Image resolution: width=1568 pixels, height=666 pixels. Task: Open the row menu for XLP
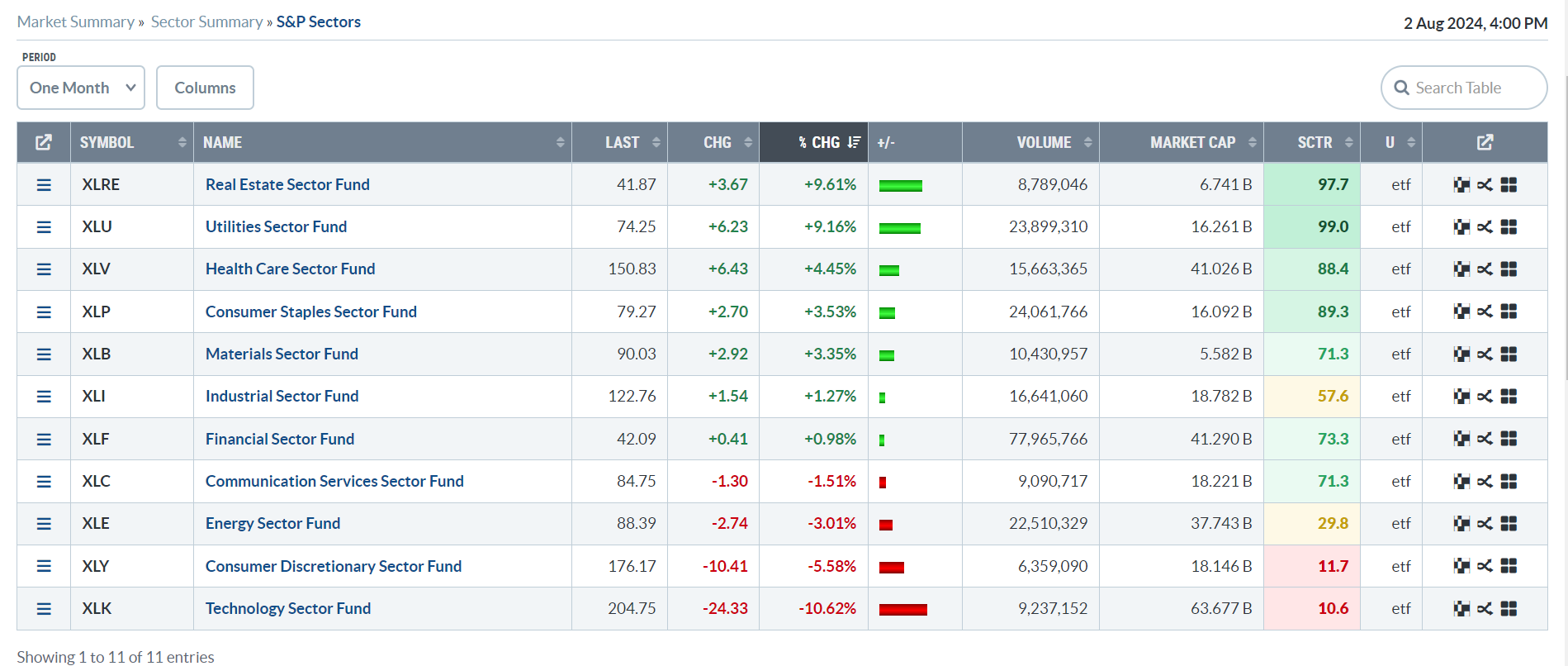coord(44,312)
